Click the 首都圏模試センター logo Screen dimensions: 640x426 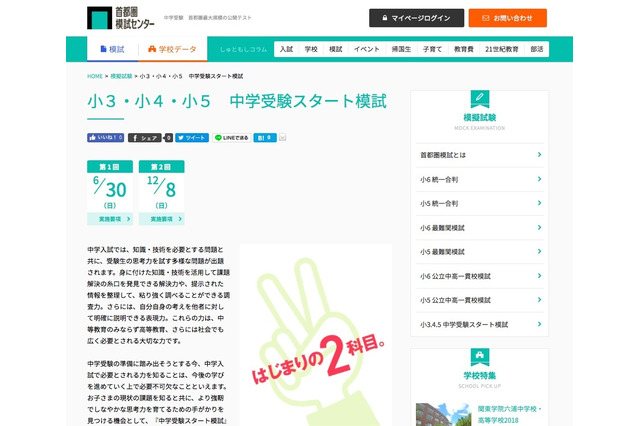pos(121,18)
